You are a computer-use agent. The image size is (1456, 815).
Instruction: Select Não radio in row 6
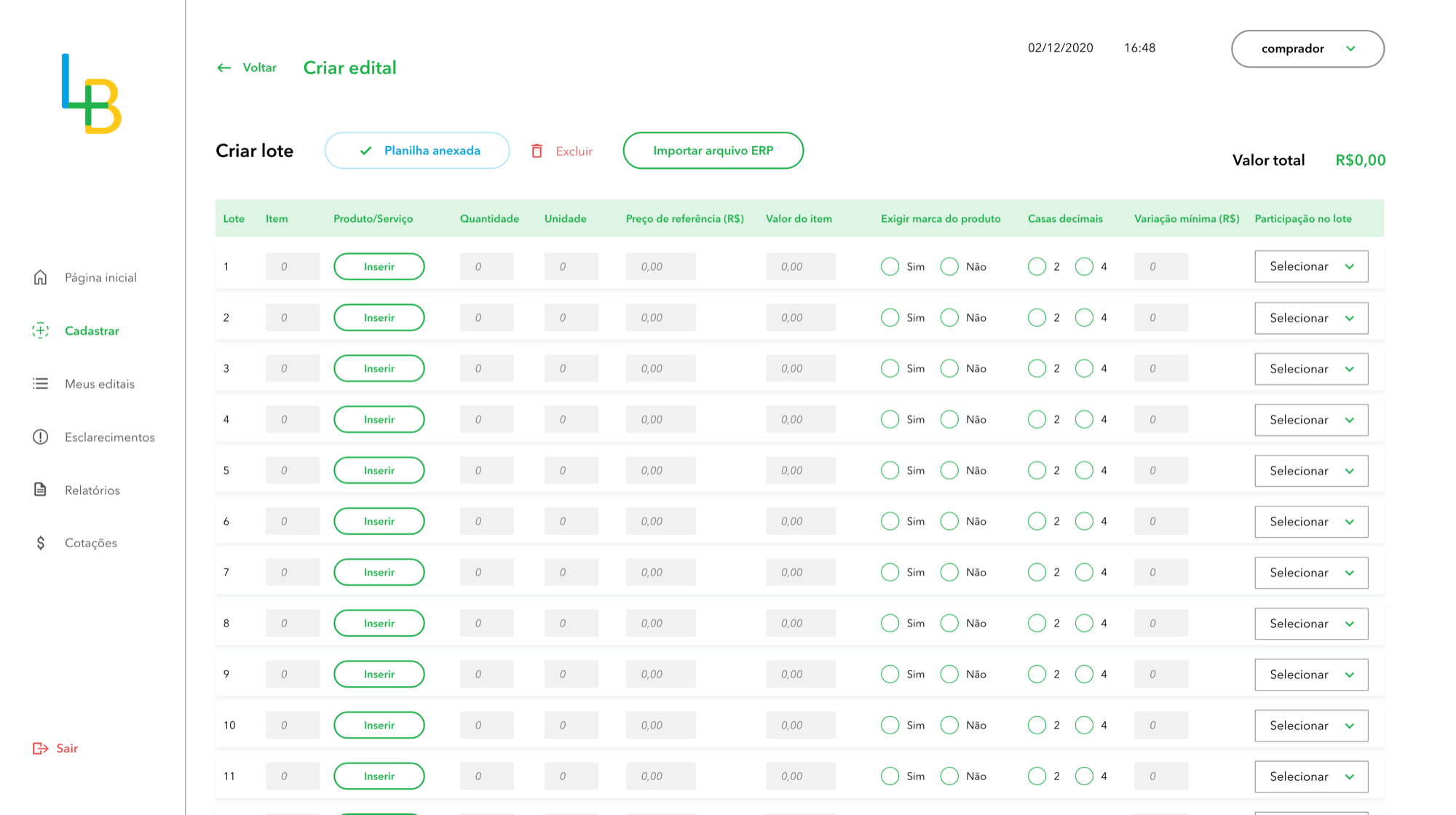pyautogui.click(x=949, y=521)
